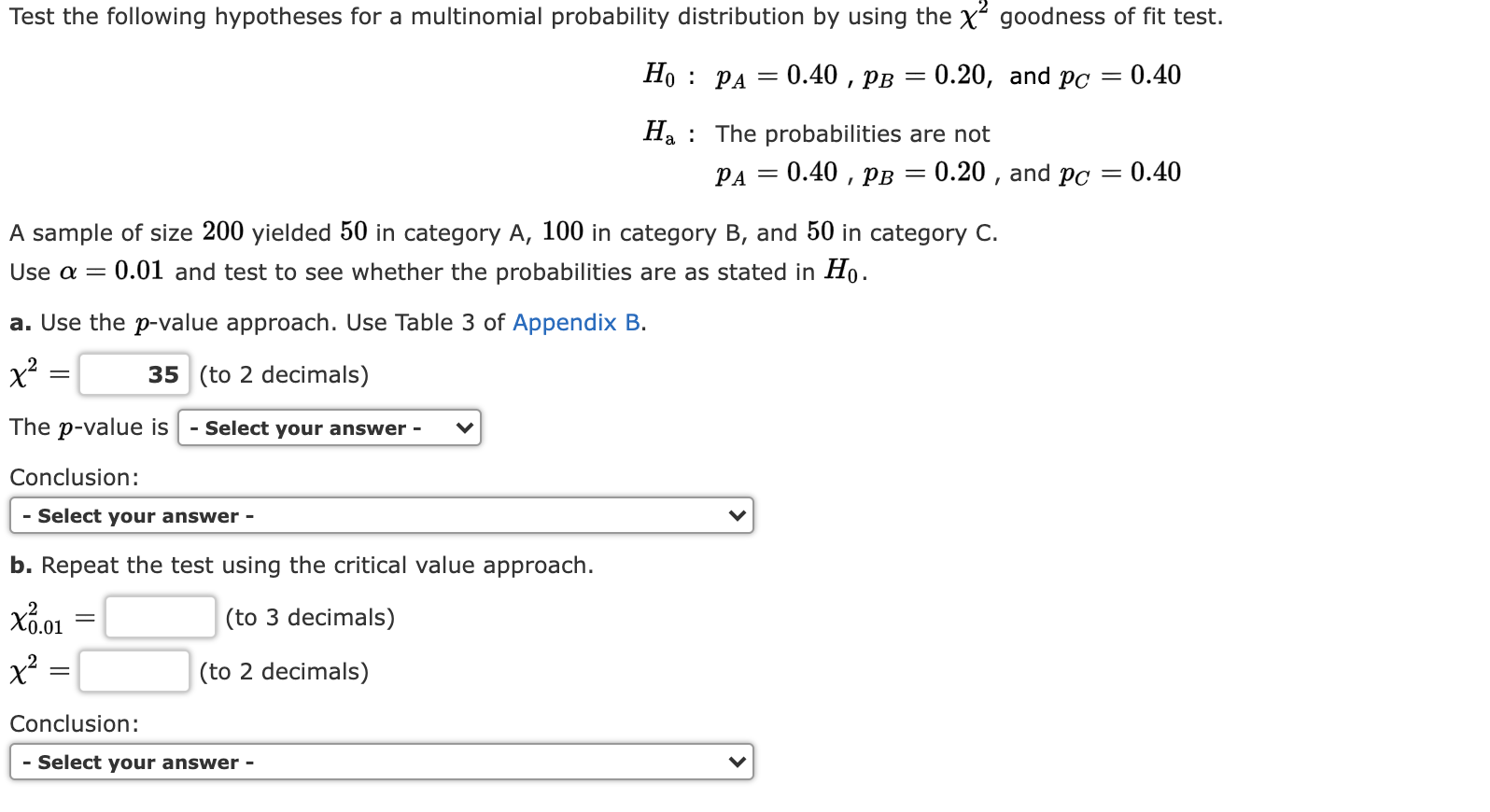Open the p-value answer dropdown
The width and height of the screenshot is (1490, 812).
(329, 427)
